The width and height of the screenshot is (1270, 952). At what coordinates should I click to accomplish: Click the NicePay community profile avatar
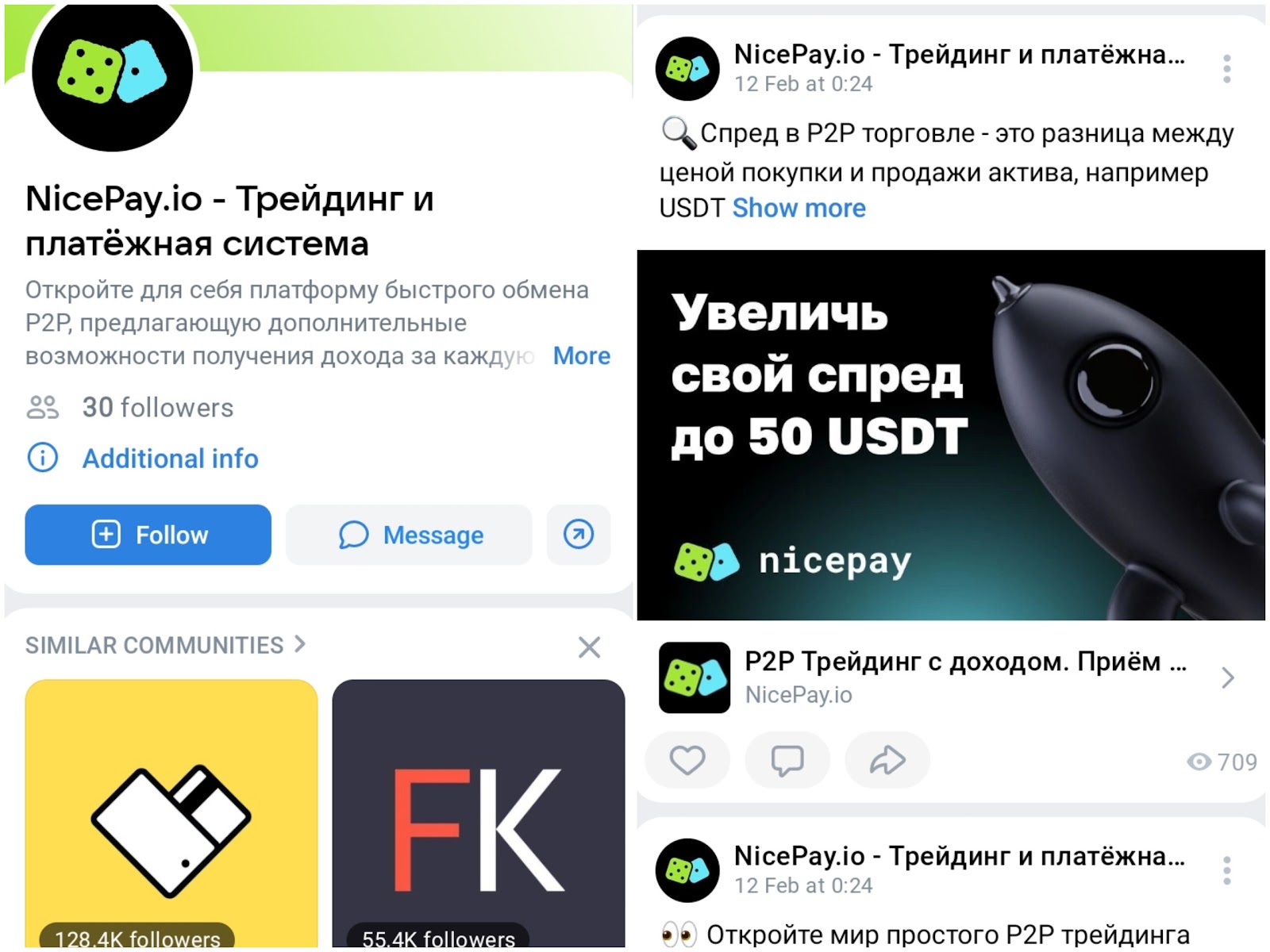112,71
